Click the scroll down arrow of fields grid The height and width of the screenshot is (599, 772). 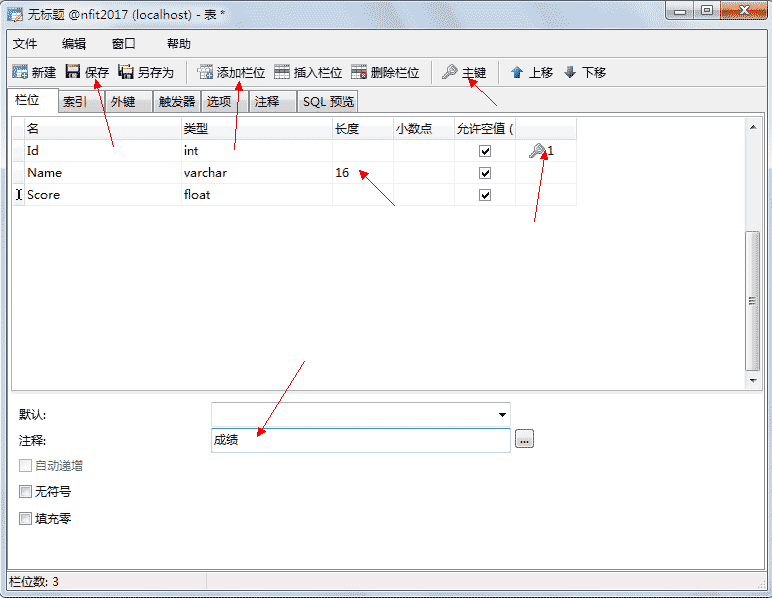click(x=753, y=380)
